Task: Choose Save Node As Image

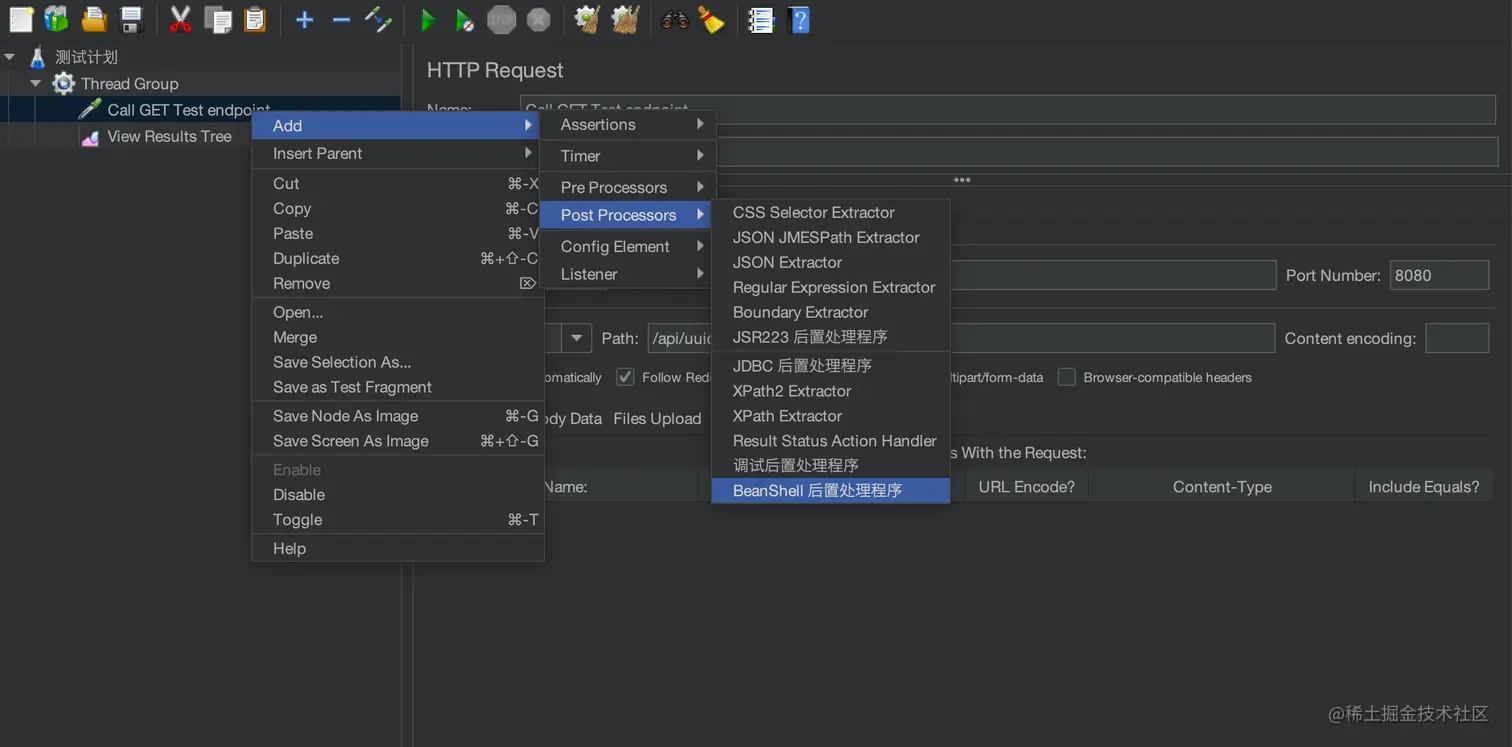Action: [x=397, y=416]
